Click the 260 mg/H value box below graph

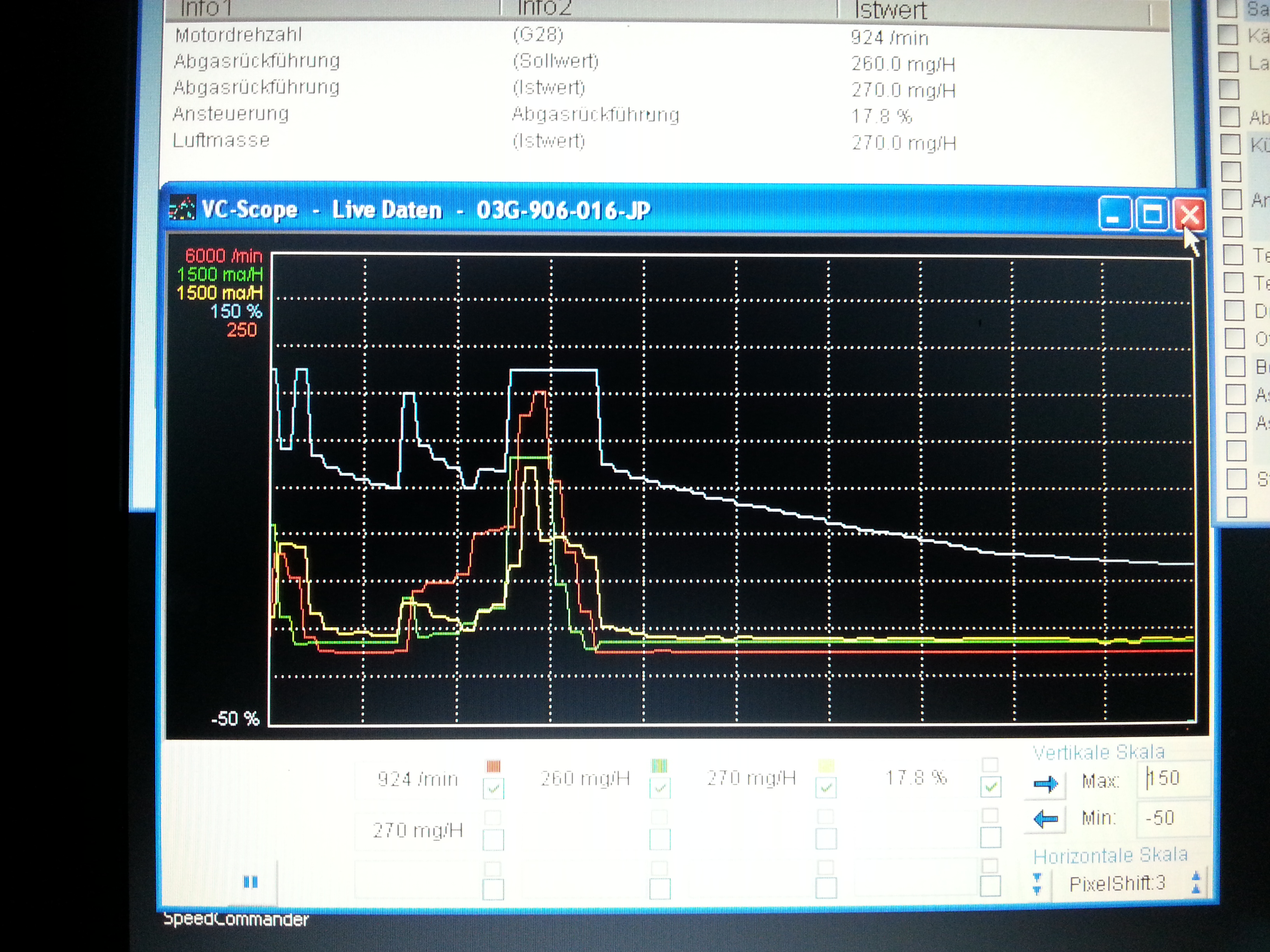585,778
